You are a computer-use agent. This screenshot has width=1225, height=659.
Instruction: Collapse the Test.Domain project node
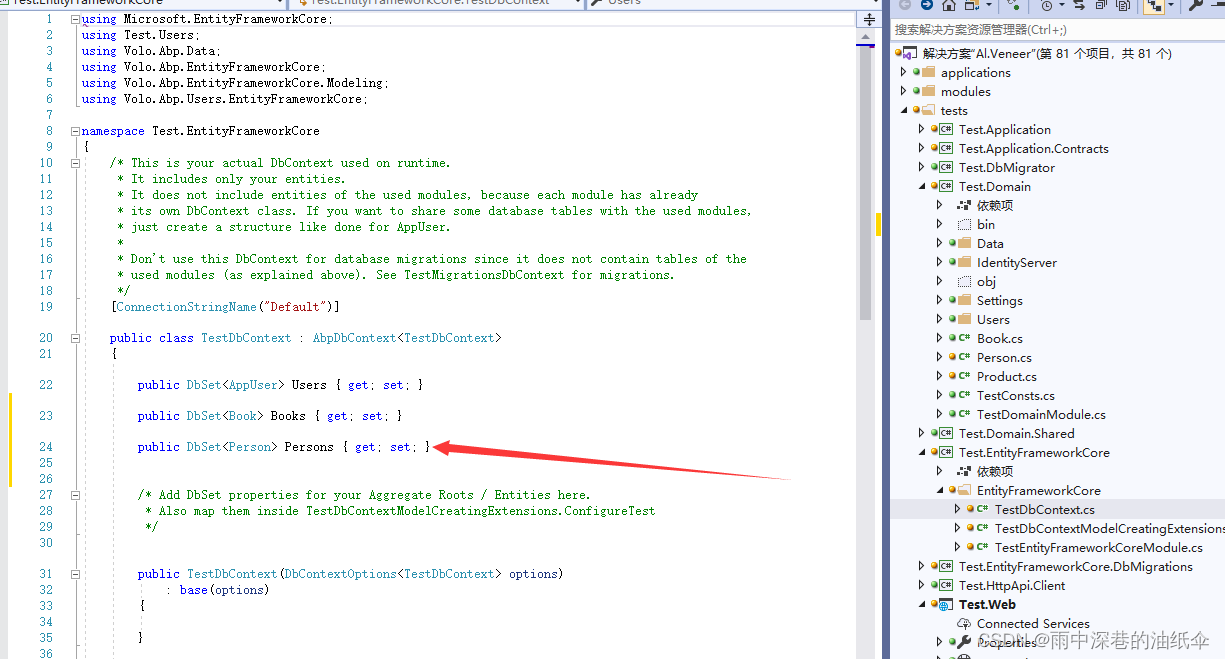pyautogui.click(x=922, y=187)
